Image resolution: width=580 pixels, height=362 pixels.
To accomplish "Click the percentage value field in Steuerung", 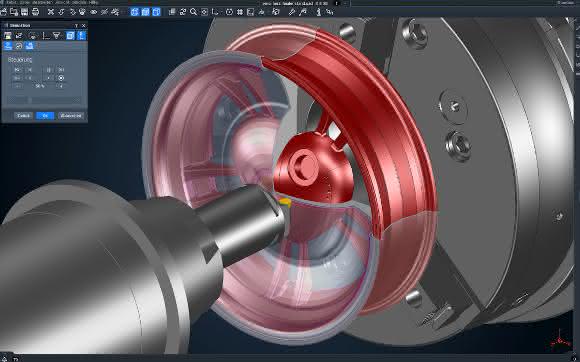I will [40, 86].
